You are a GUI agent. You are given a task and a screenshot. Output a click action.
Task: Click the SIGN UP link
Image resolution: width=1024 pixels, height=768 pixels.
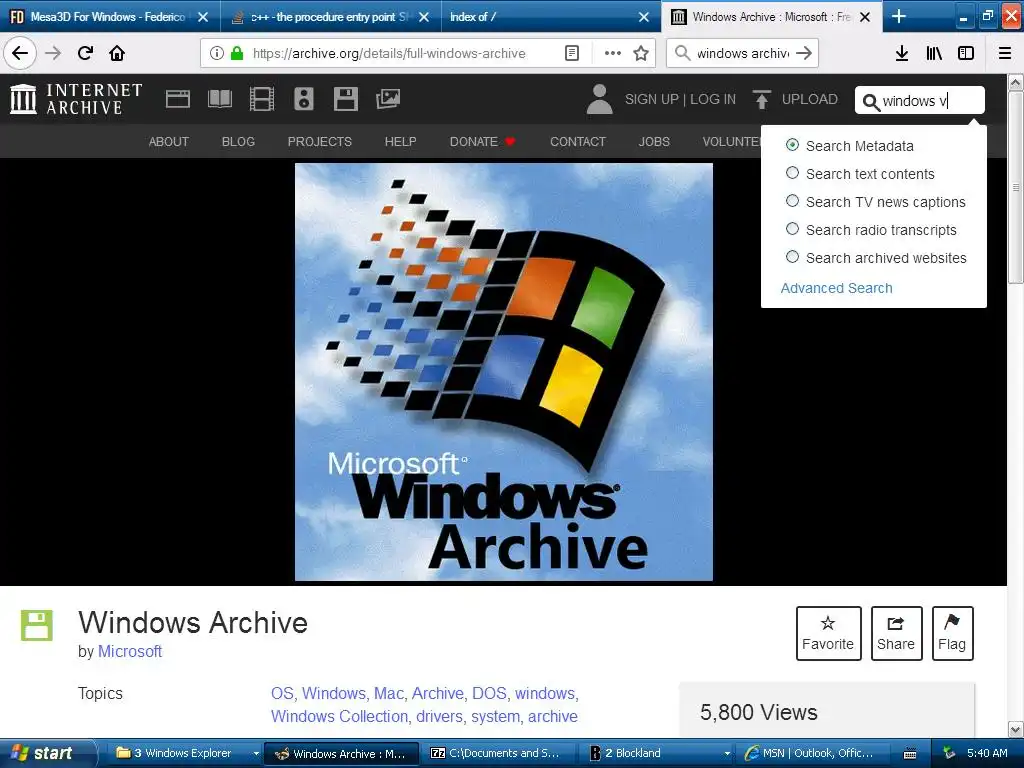click(652, 99)
